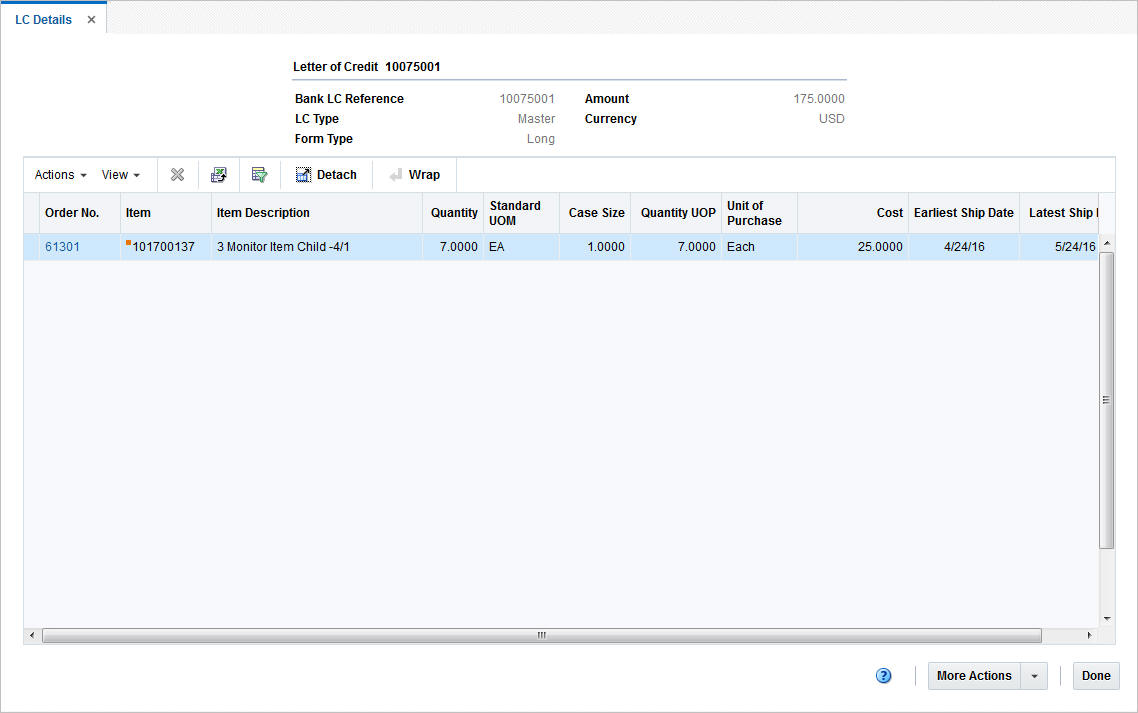
Task: Expand the More Actions dropdown arrow
Action: pyautogui.click(x=1034, y=676)
